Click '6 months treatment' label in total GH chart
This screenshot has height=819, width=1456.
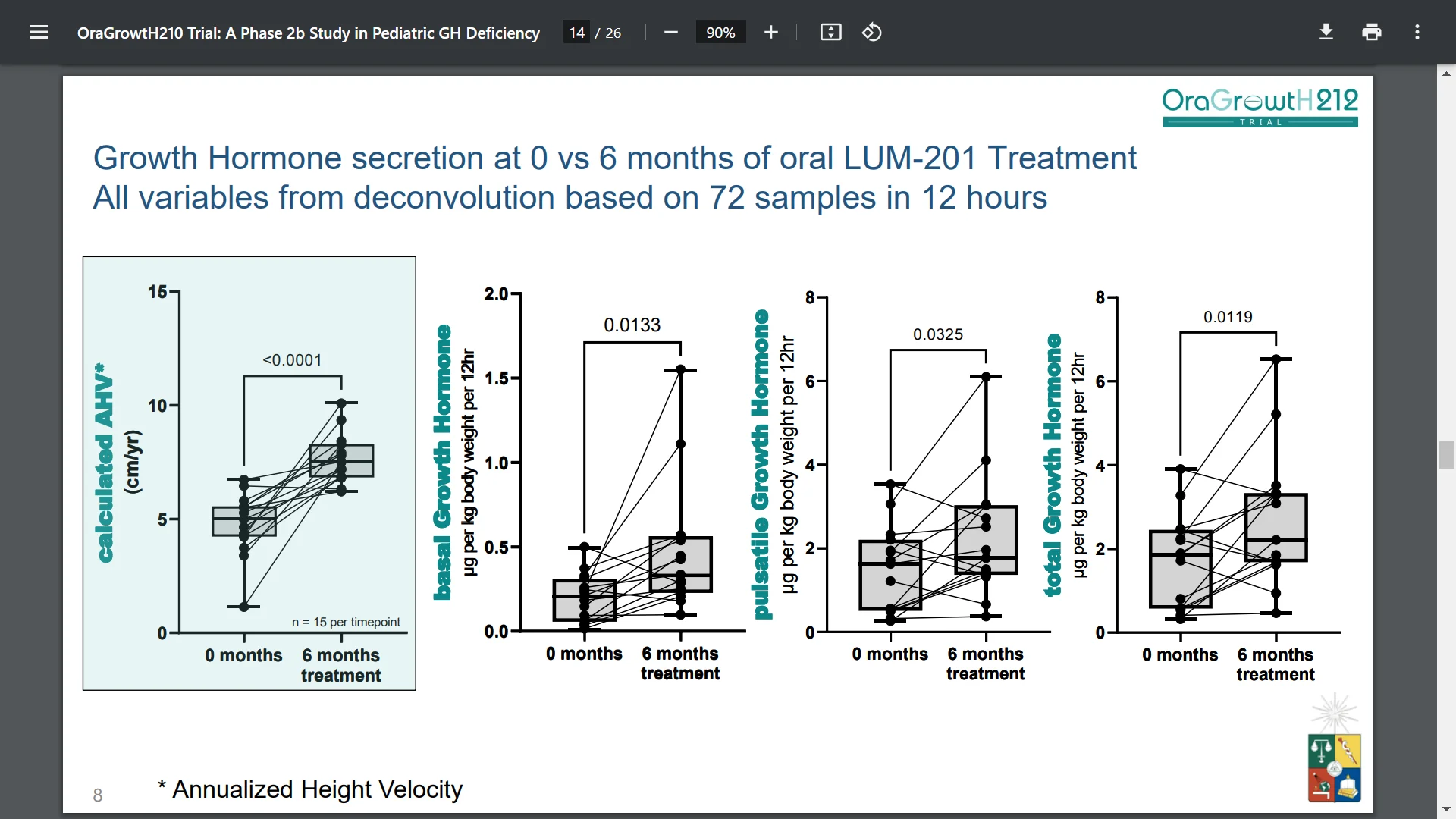point(1276,664)
